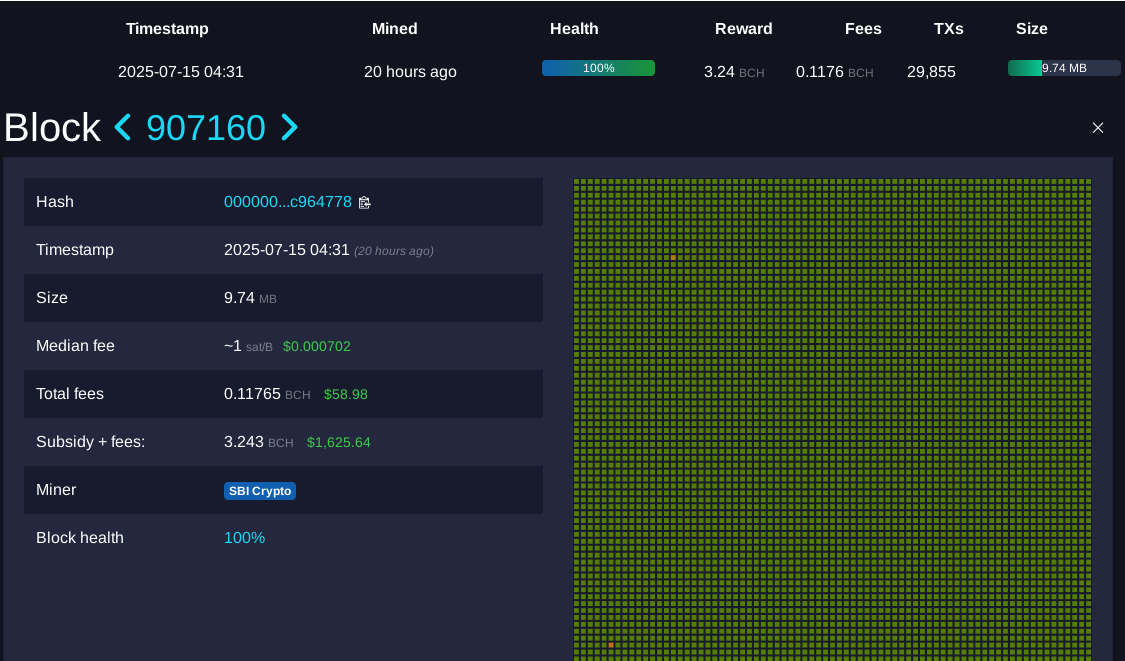The image size is (1125, 661).
Task: Select the Fees column header
Action: [x=863, y=29]
